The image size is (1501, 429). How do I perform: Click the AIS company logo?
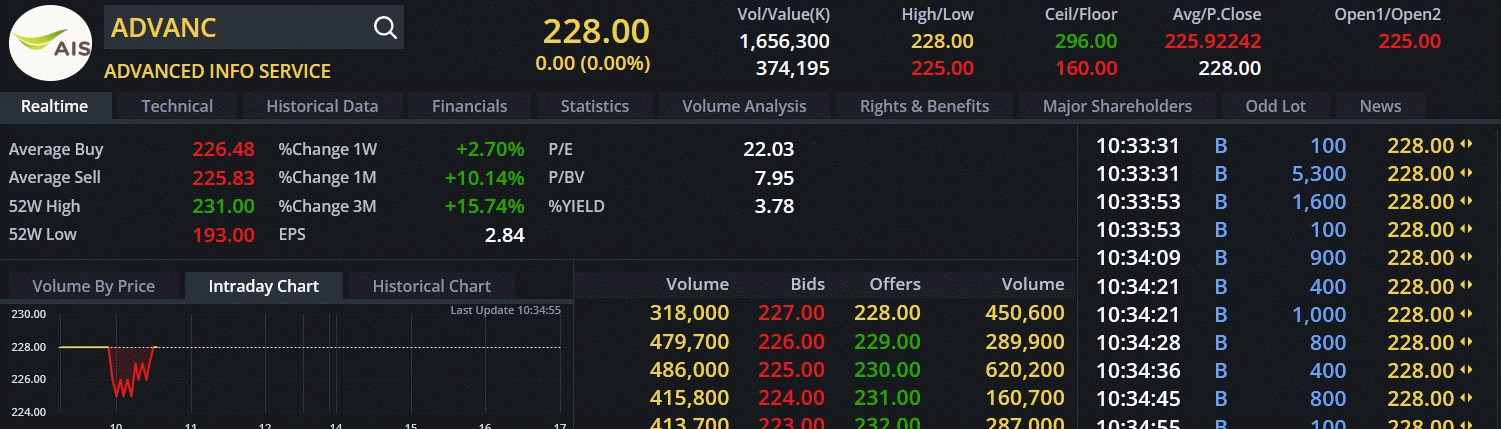pos(51,42)
